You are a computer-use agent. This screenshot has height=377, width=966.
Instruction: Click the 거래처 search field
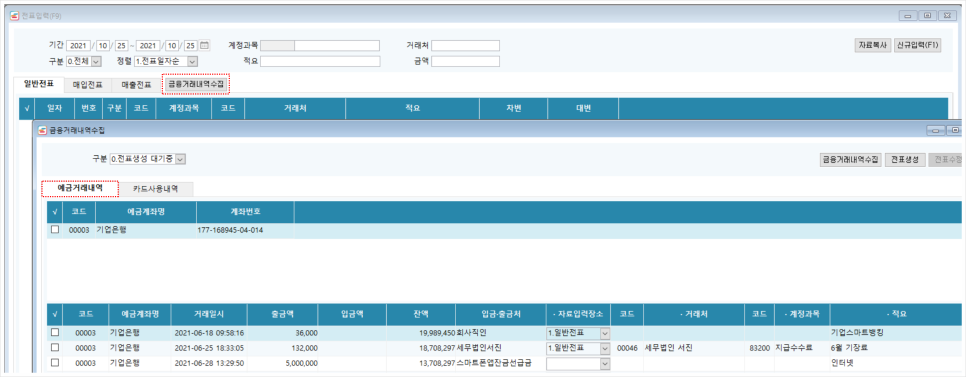(465, 46)
